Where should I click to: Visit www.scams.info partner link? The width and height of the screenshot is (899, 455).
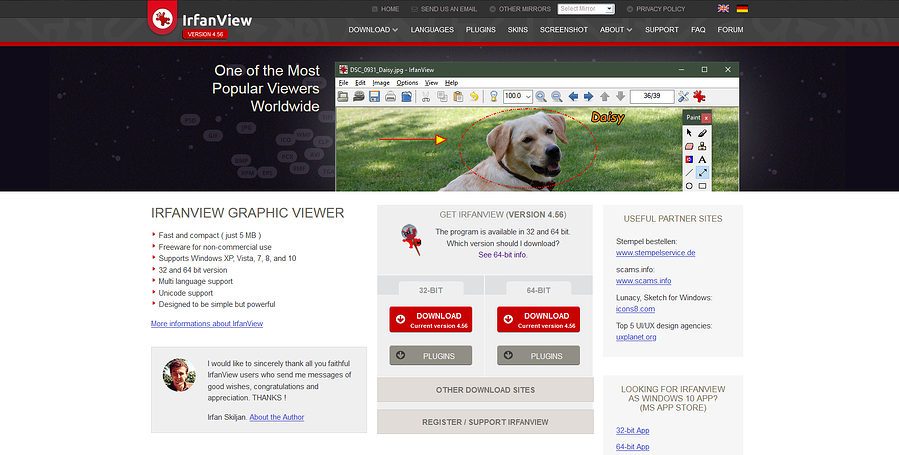tap(643, 281)
